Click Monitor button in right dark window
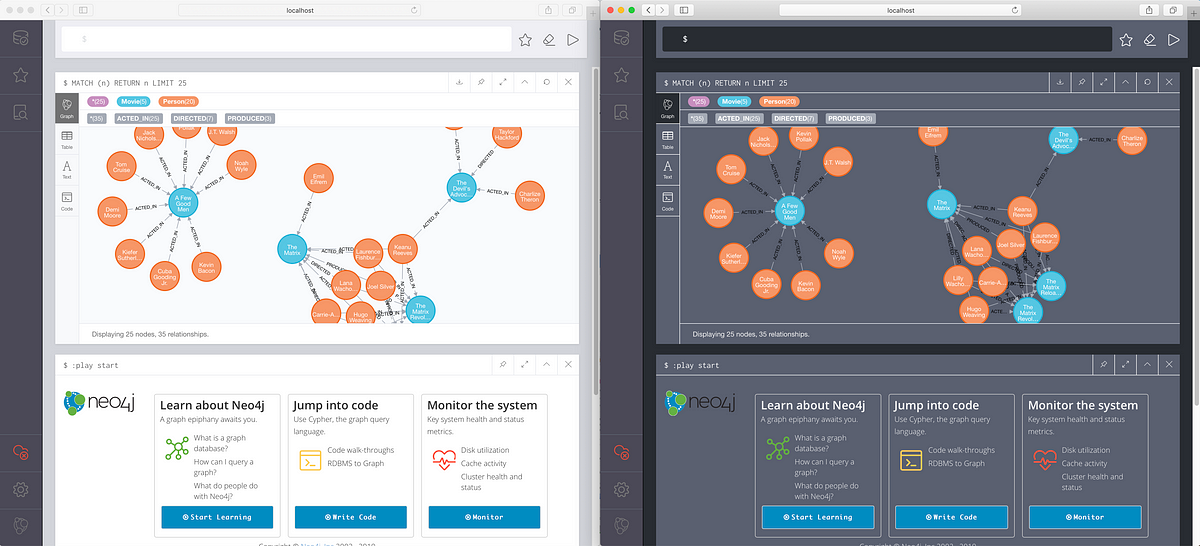Image resolution: width=1200 pixels, height=546 pixels. coord(1084,517)
